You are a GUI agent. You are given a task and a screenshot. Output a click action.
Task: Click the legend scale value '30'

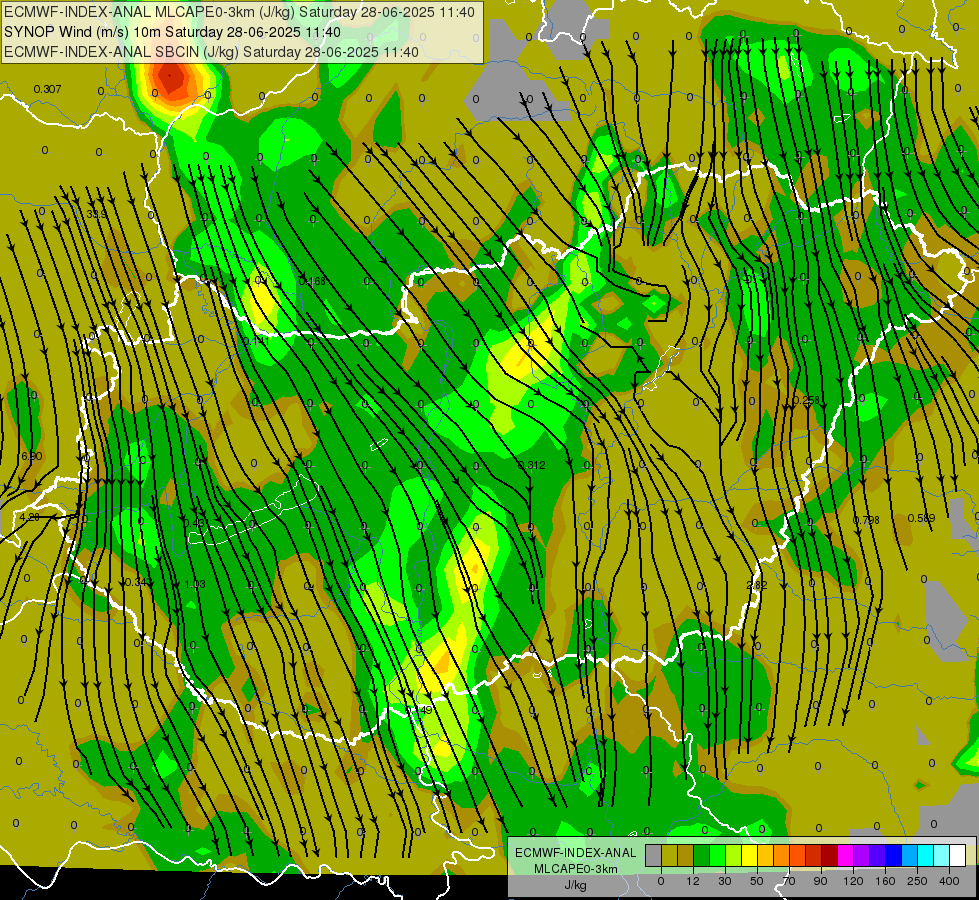(x=725, y=881)
